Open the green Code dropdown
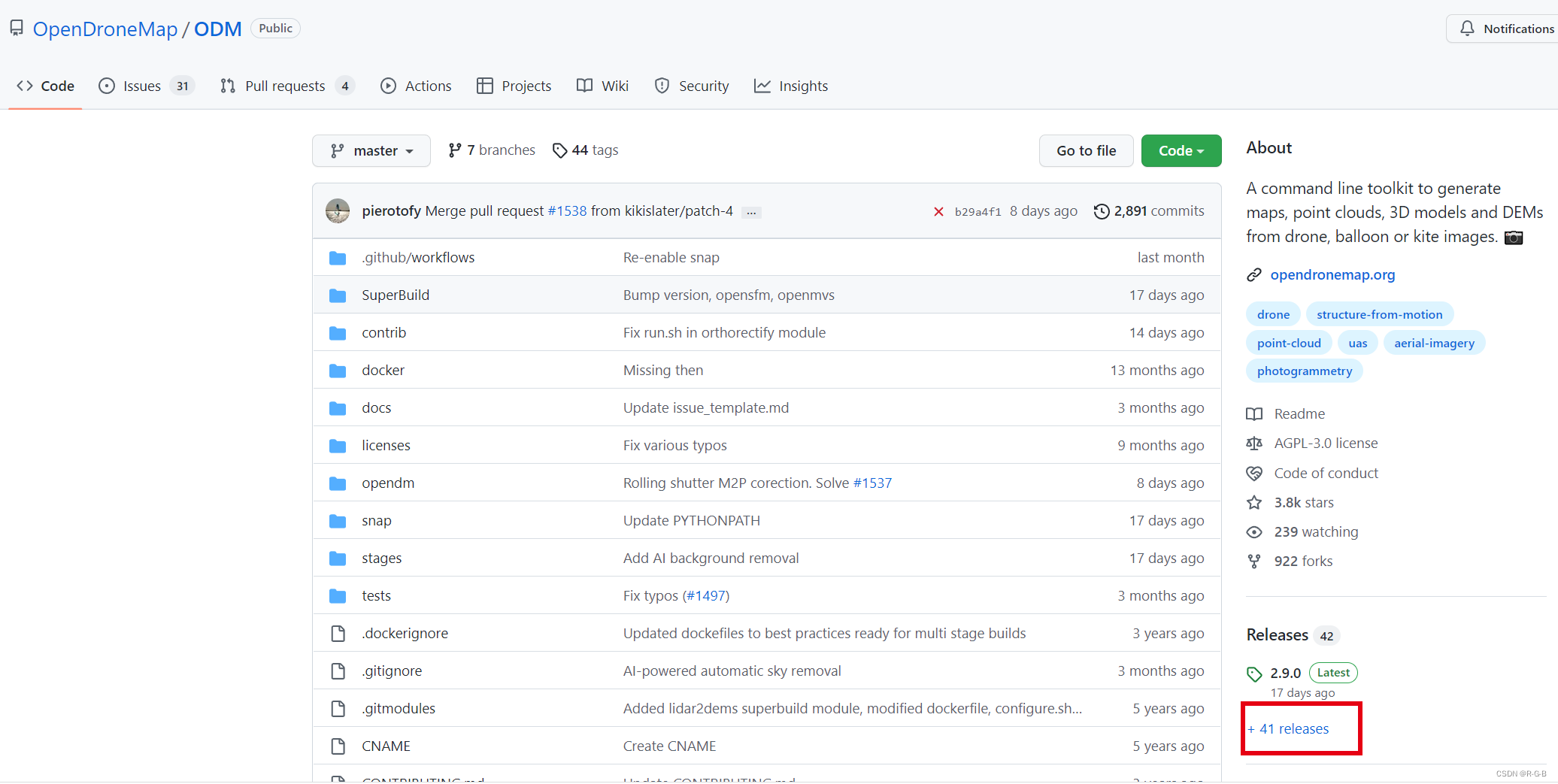This screenshot has height=784, width=1558. pos(1181,151)
